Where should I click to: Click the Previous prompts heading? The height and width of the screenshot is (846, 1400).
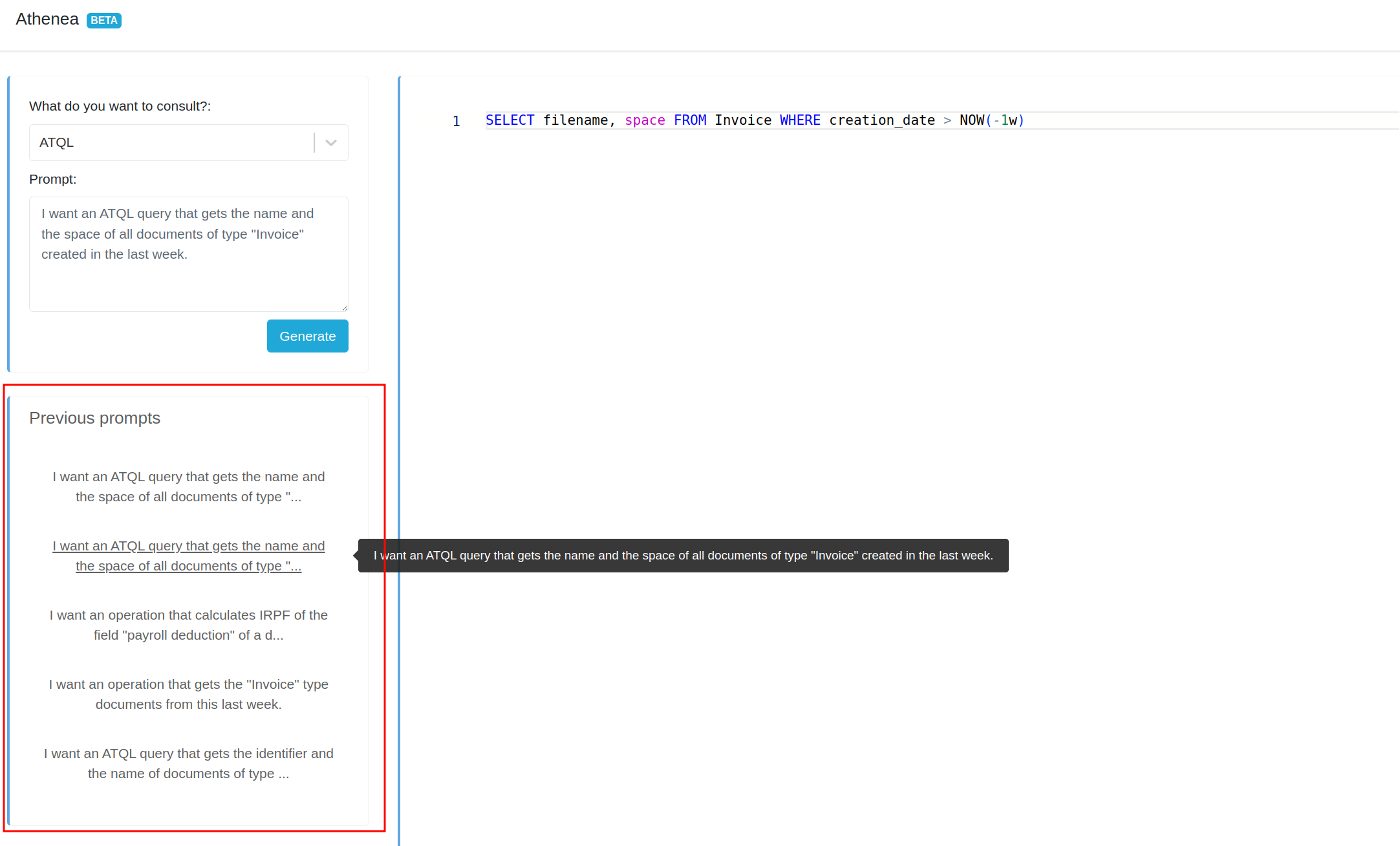pyautogui.click(x=94, y=418)
